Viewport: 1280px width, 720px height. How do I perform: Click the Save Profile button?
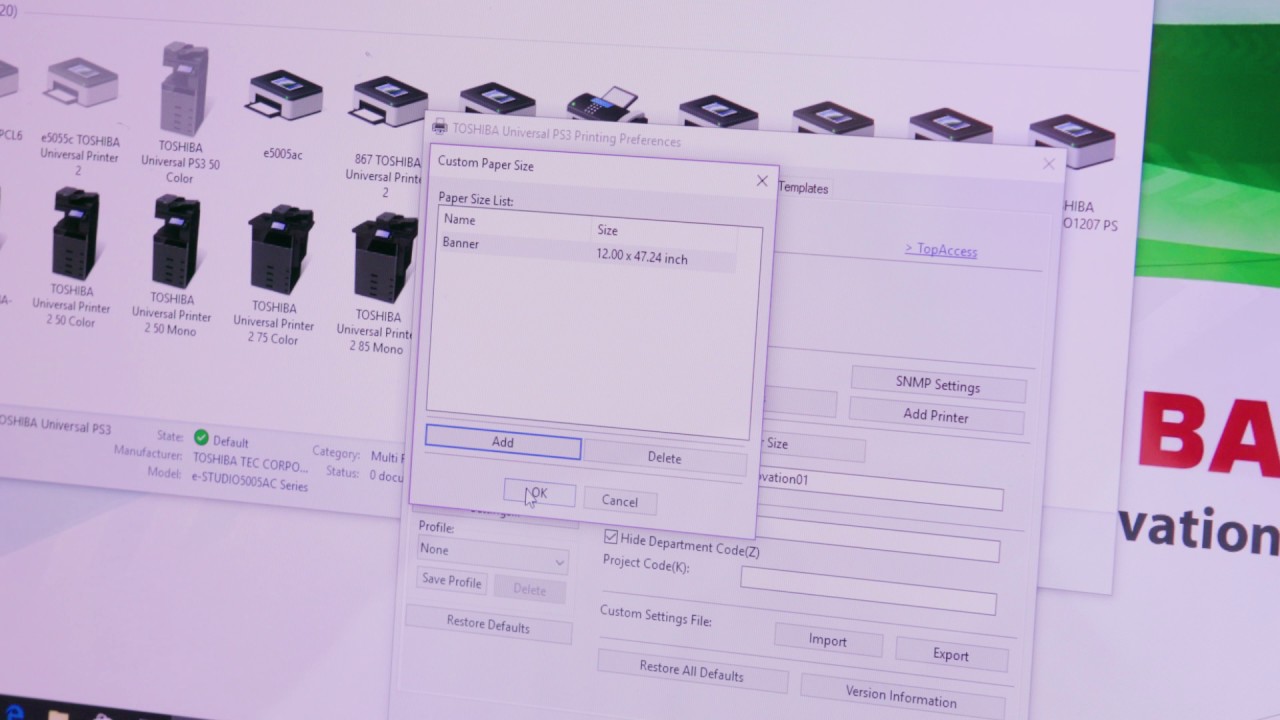click(451, 581)
